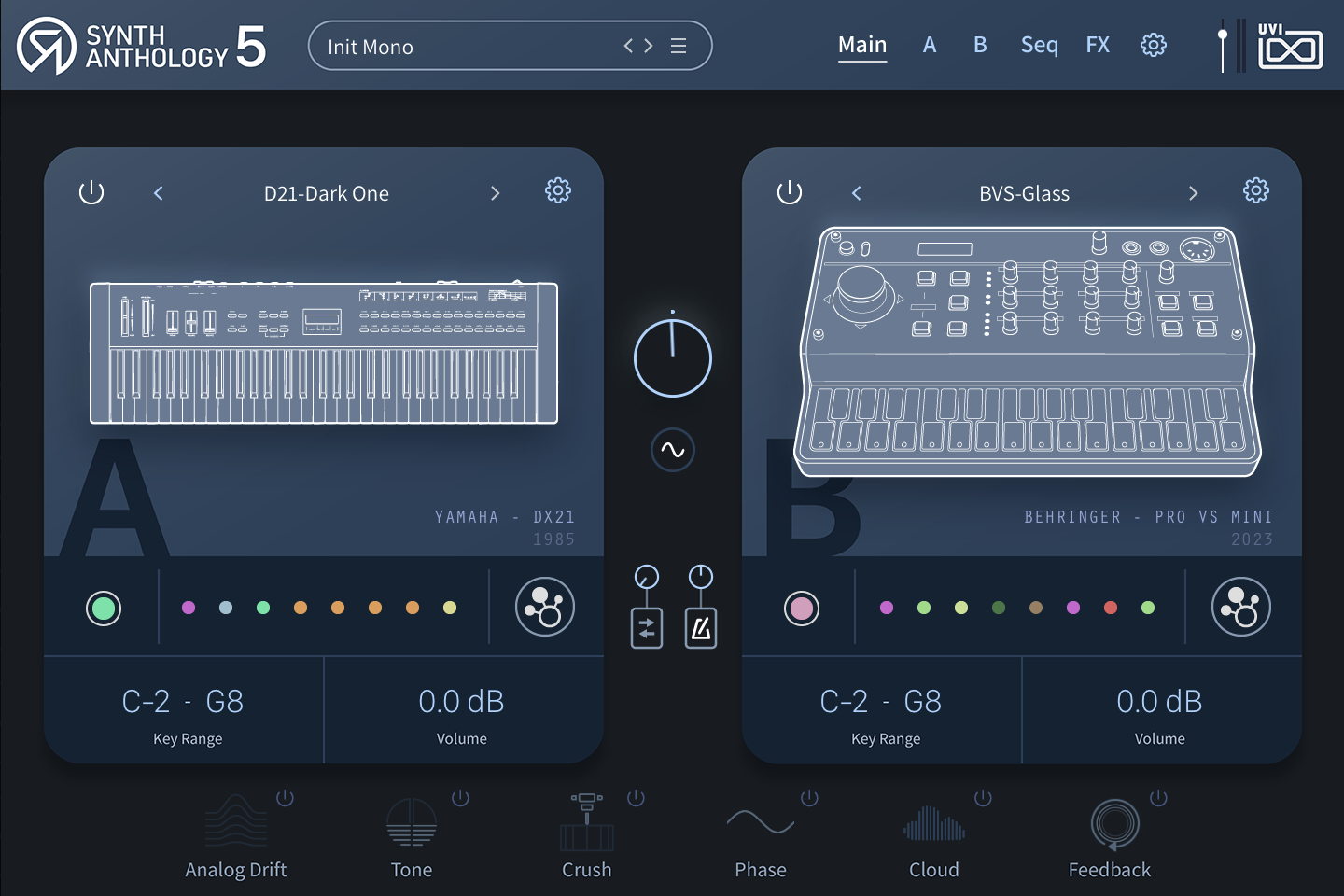Toggle layer A power button
The height and width of the screenshot is (896, 1344).
coord(91,192)
